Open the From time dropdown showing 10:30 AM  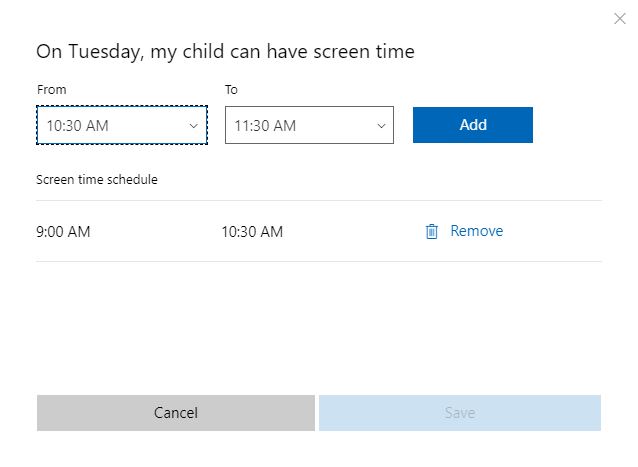point(122,125)
